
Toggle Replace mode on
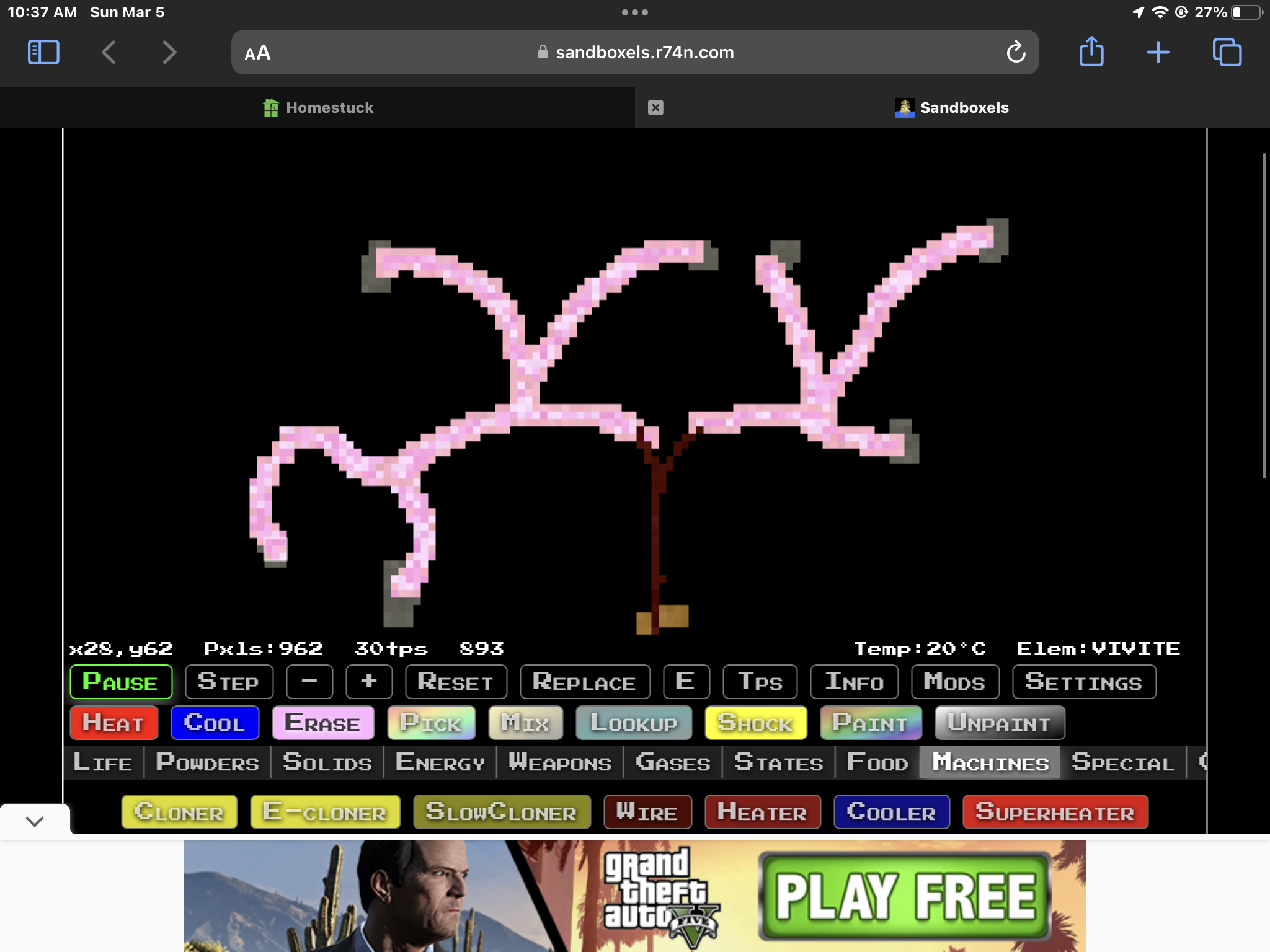point(584,682)
